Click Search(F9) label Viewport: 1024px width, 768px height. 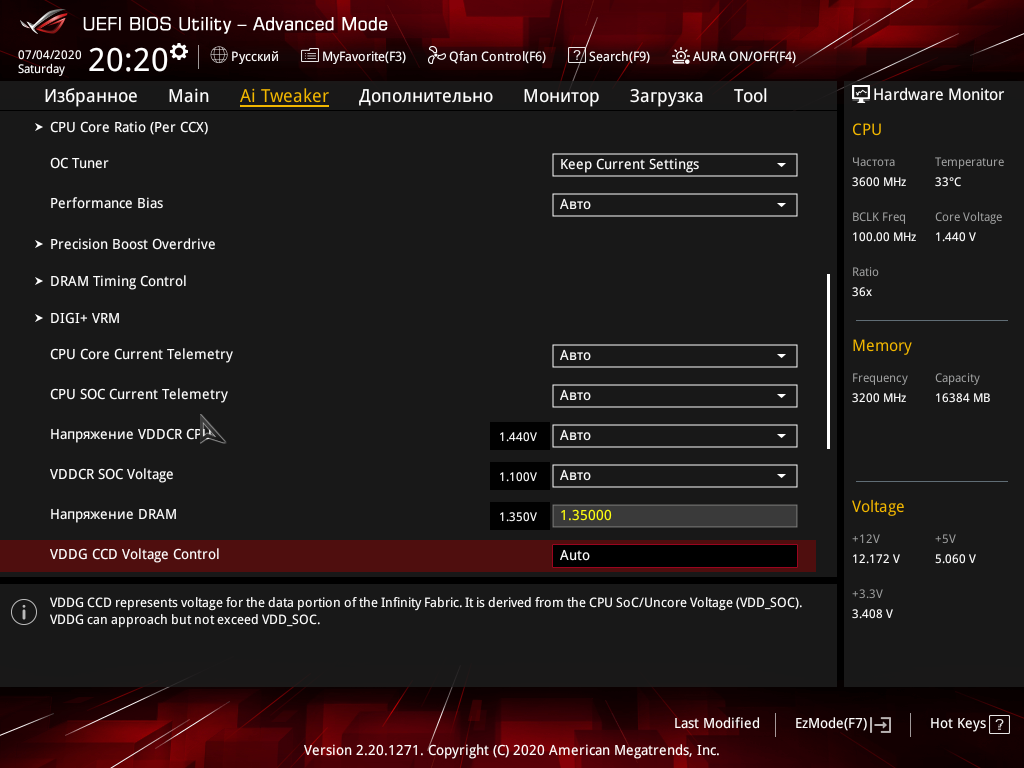pyautogui.click(x=619, y=57)
